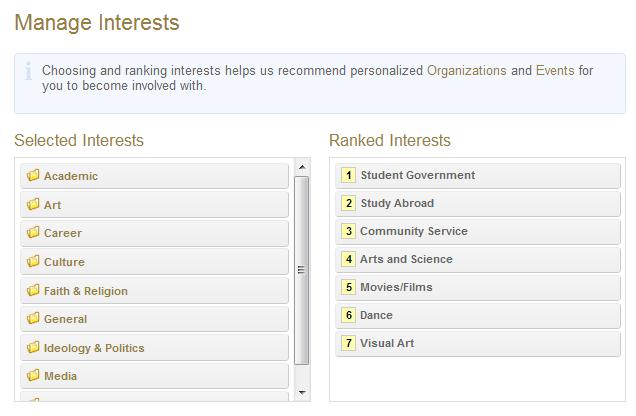This screenshot has width=636, height=416.
Task: Click the Academic folder icon
Action: click(33, 176)
